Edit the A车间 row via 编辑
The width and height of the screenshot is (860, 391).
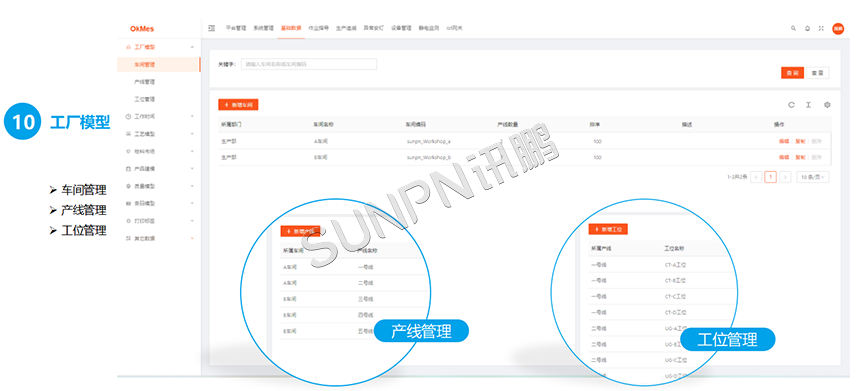point(784,141)
